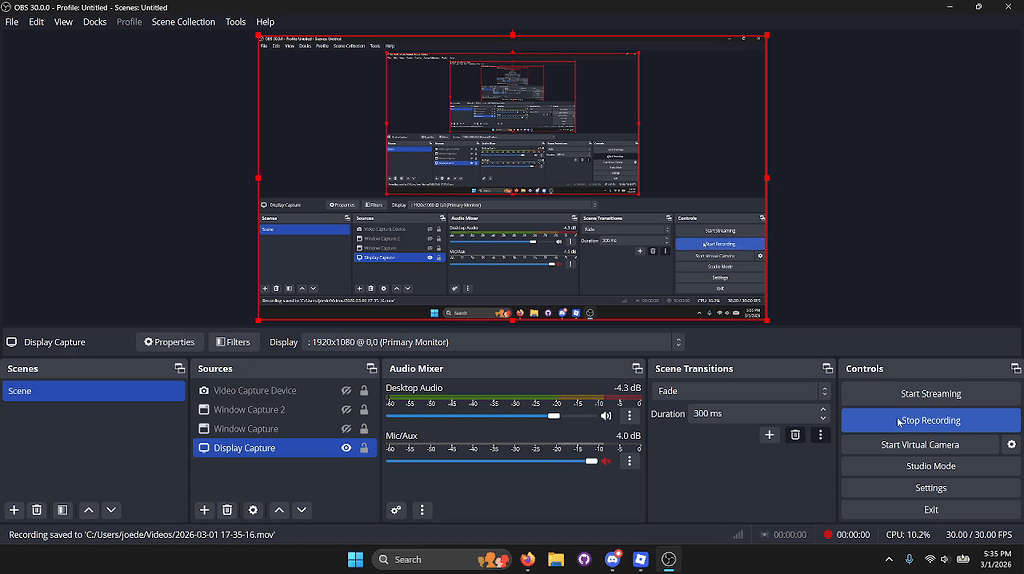Screen dimensions: 1024x574
Task: Open the Docks menu
Action: tap(95, 22)
